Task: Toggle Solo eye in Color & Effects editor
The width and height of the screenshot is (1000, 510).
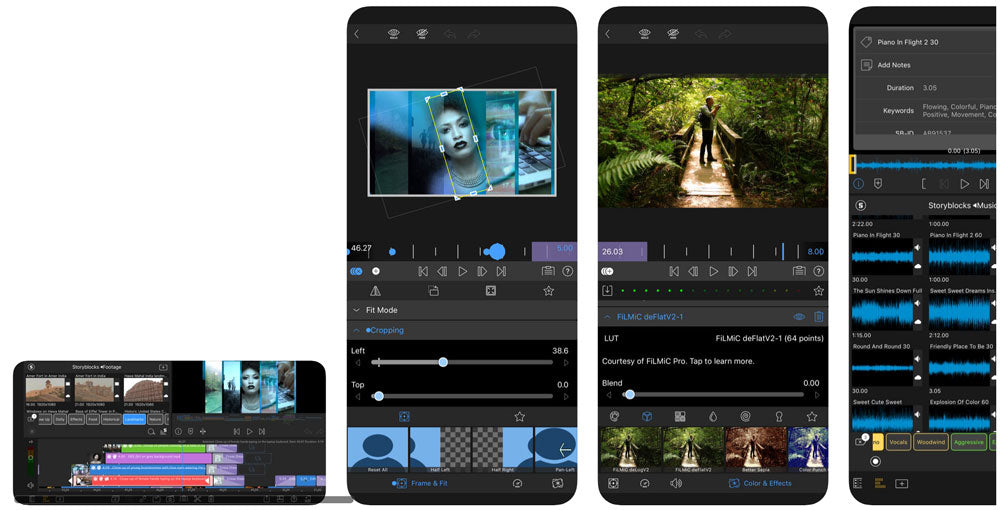Action: coord(644,34)
